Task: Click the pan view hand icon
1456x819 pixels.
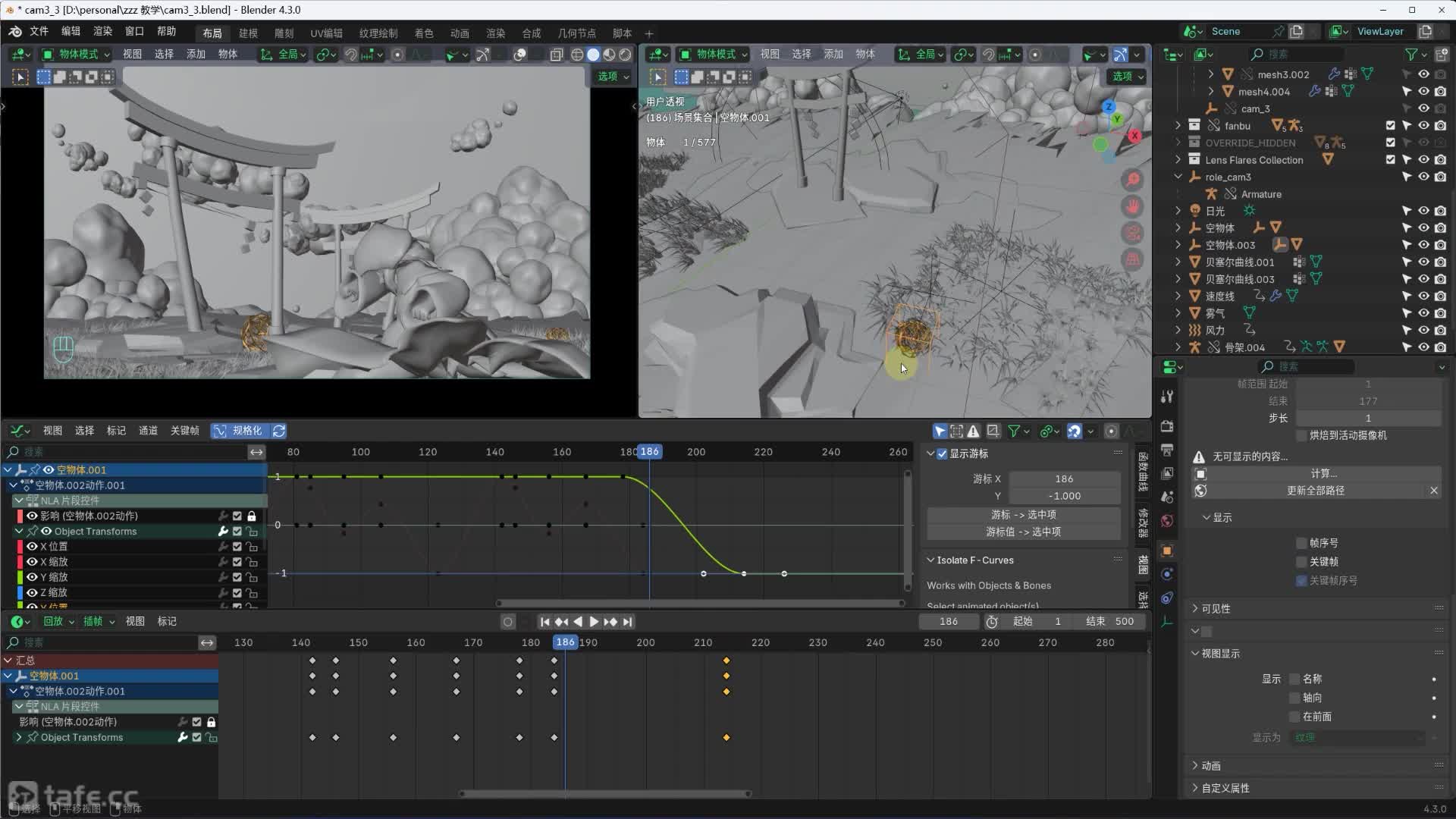Action: point(1133,206)
